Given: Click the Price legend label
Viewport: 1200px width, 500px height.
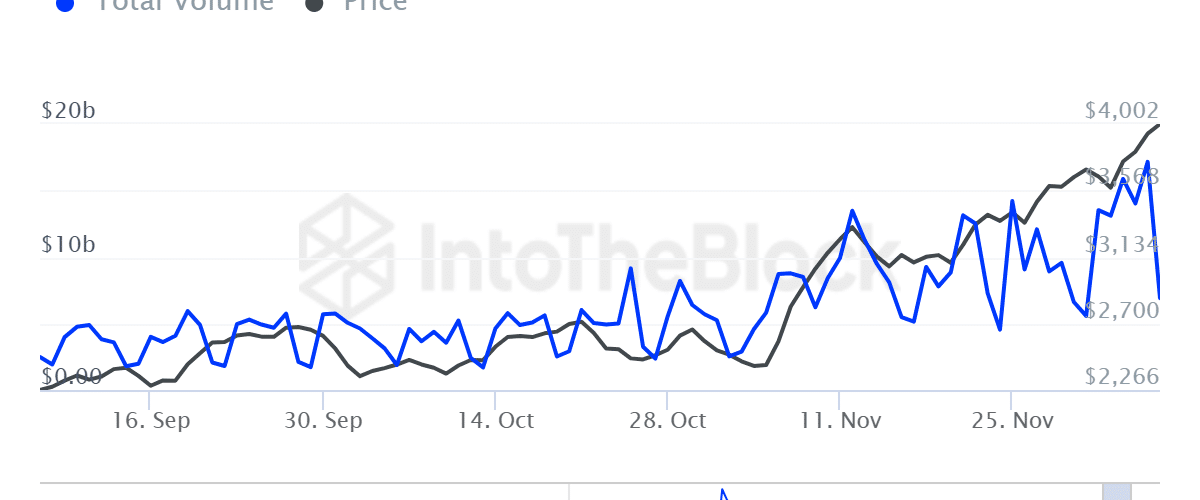Looking at the screenshot, I should pos(375,4).
